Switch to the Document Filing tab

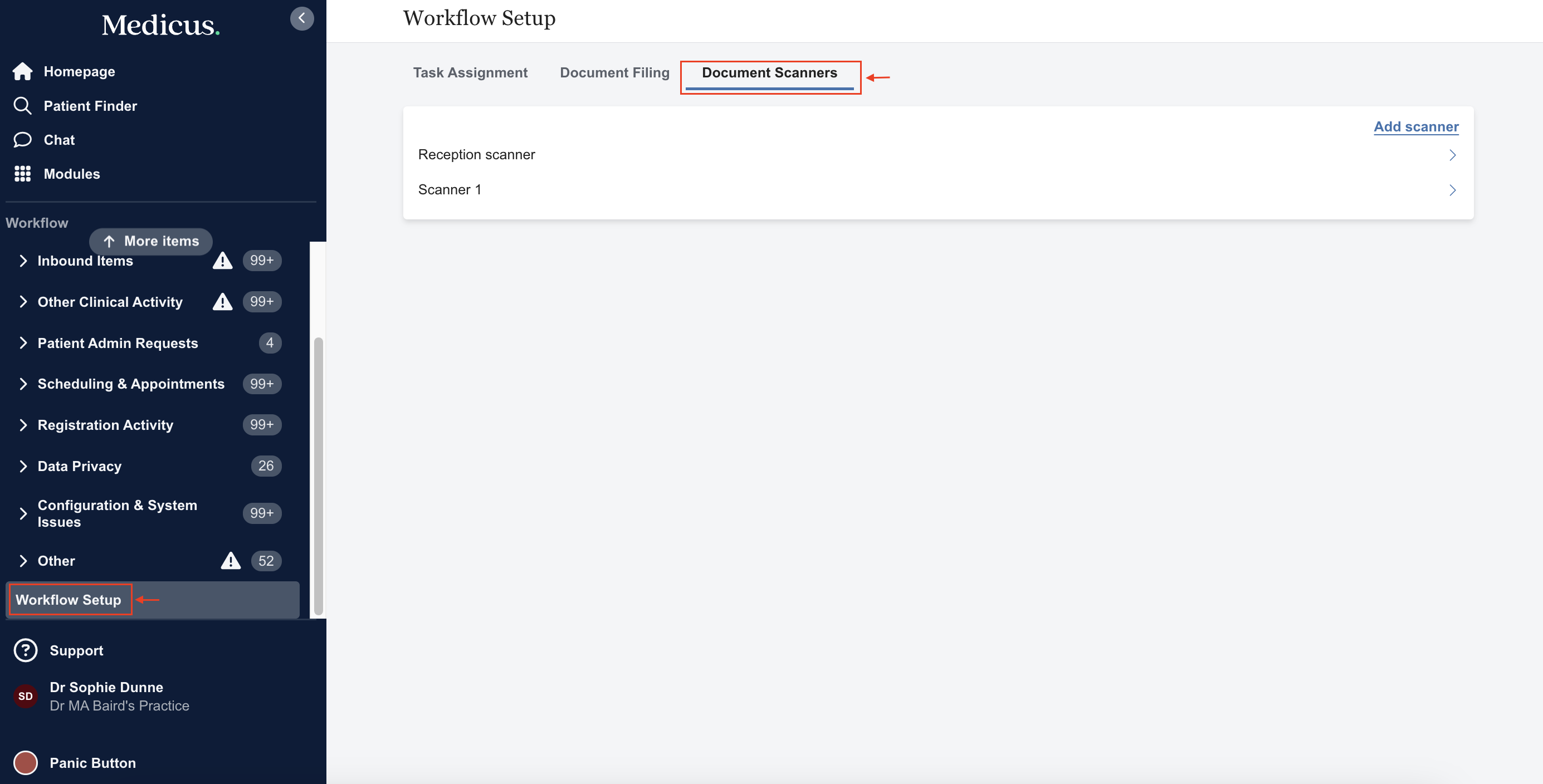(614, 73)
